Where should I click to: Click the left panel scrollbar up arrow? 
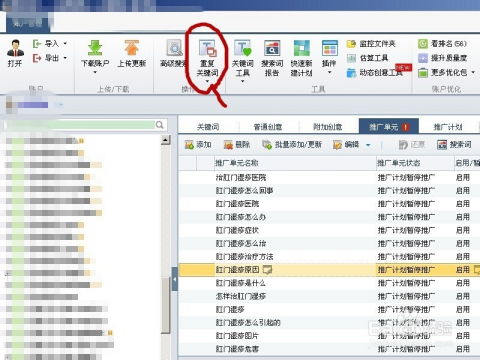tap(166, 140)
